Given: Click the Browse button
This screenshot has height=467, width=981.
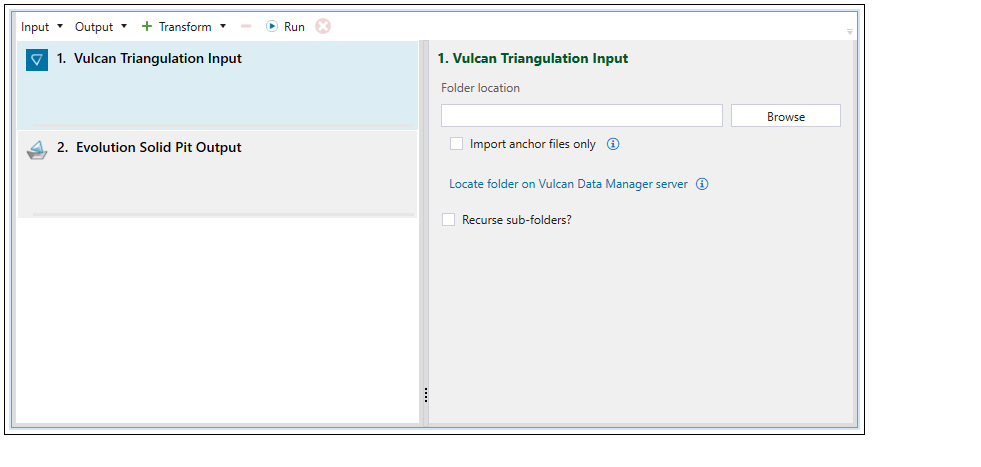Looking at the screenshot, I should 785,117.
